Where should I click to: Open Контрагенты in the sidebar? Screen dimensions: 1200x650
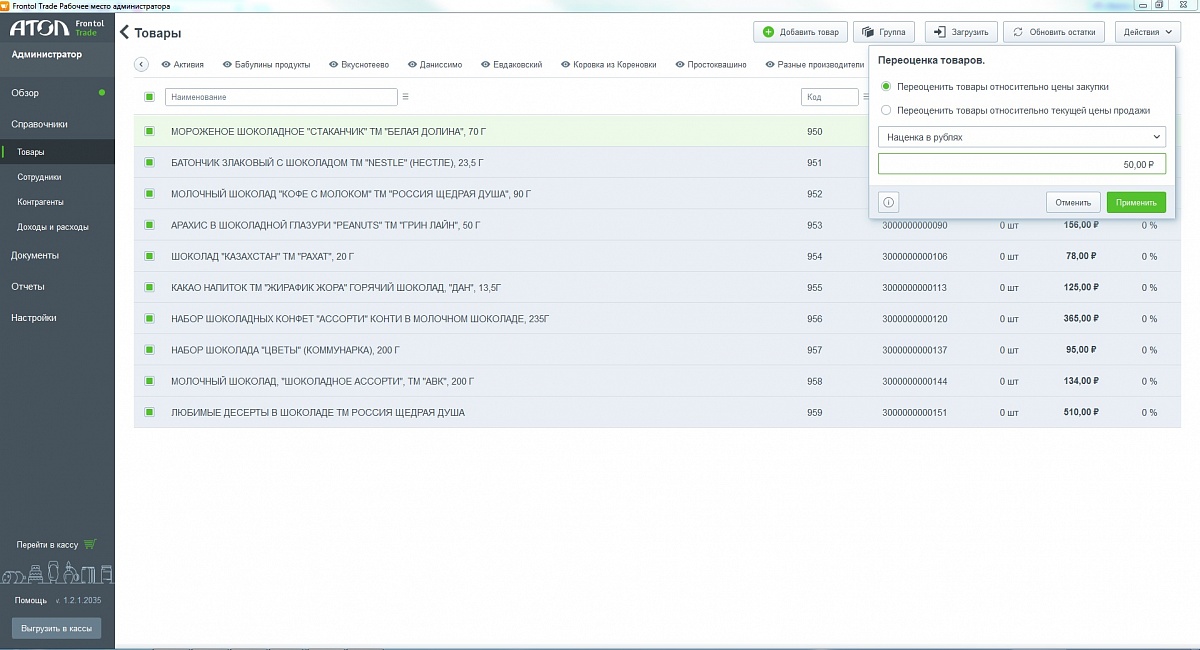[x=40, y=202]
